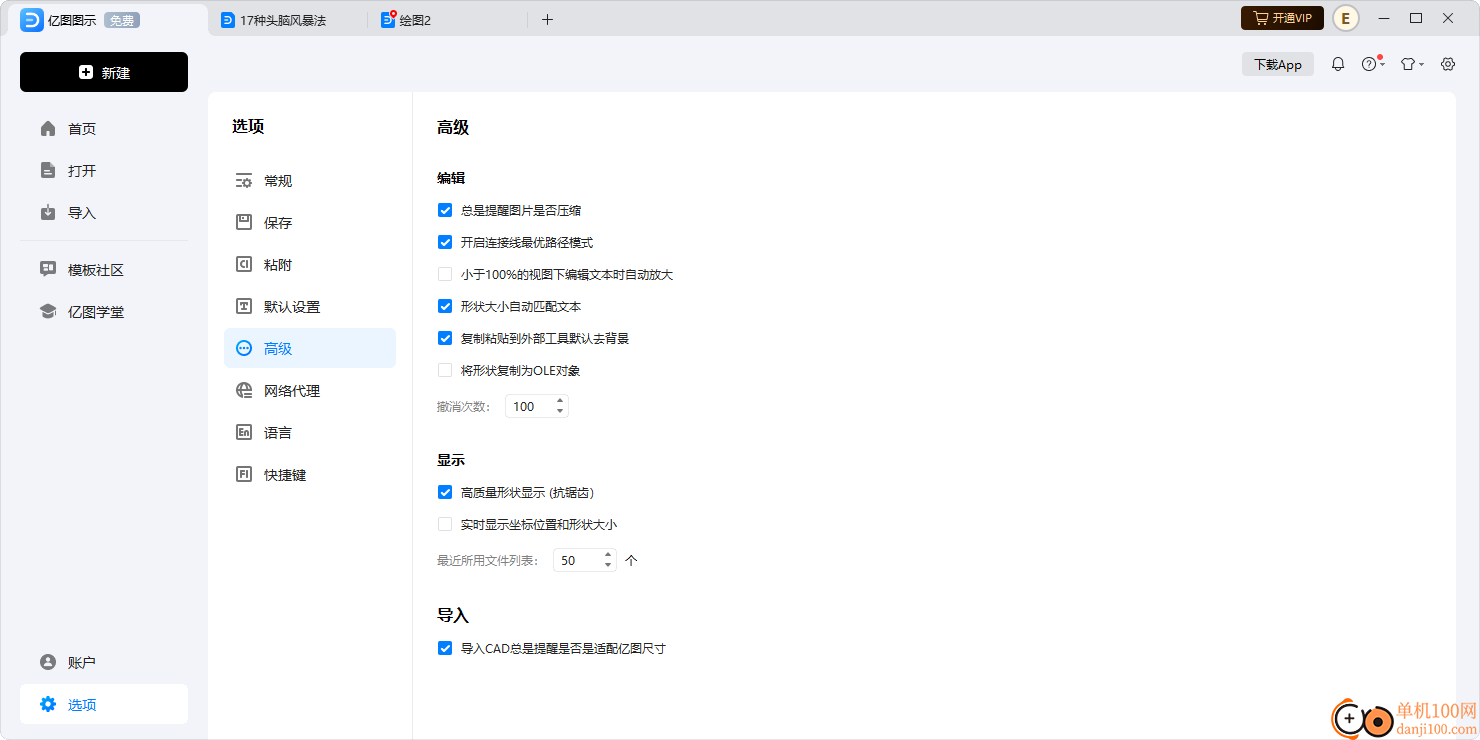Viewport: 1480px width, 740px height.
Task: Select the 语言 language icon
Action: [x=244, y=433]
